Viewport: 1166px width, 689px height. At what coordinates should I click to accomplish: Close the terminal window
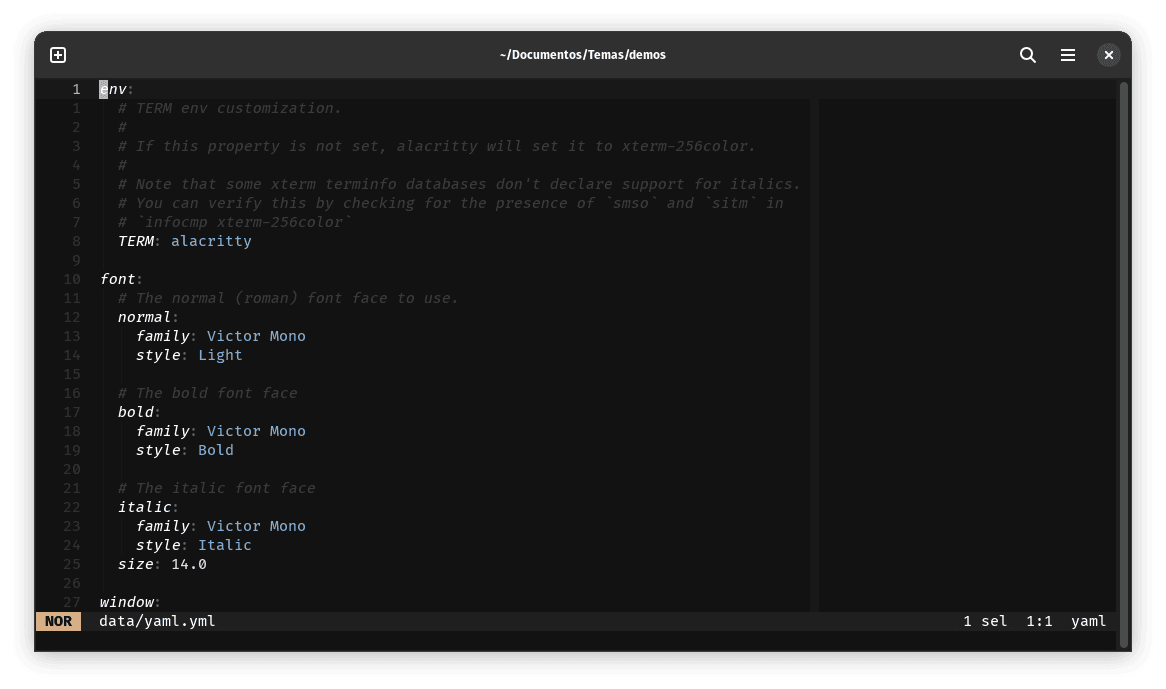click(x=1109, y=55)
